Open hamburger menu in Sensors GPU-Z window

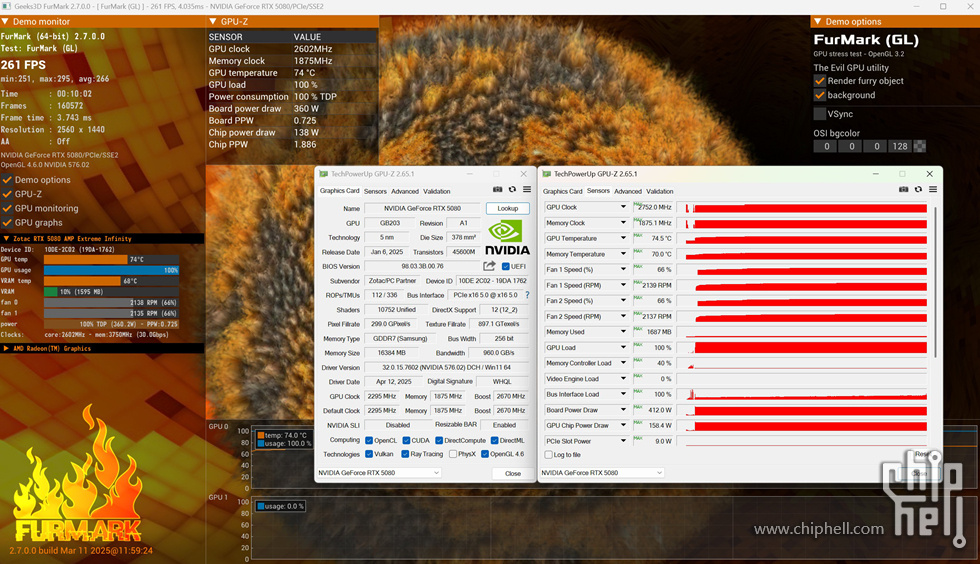[x=932, y=189]
